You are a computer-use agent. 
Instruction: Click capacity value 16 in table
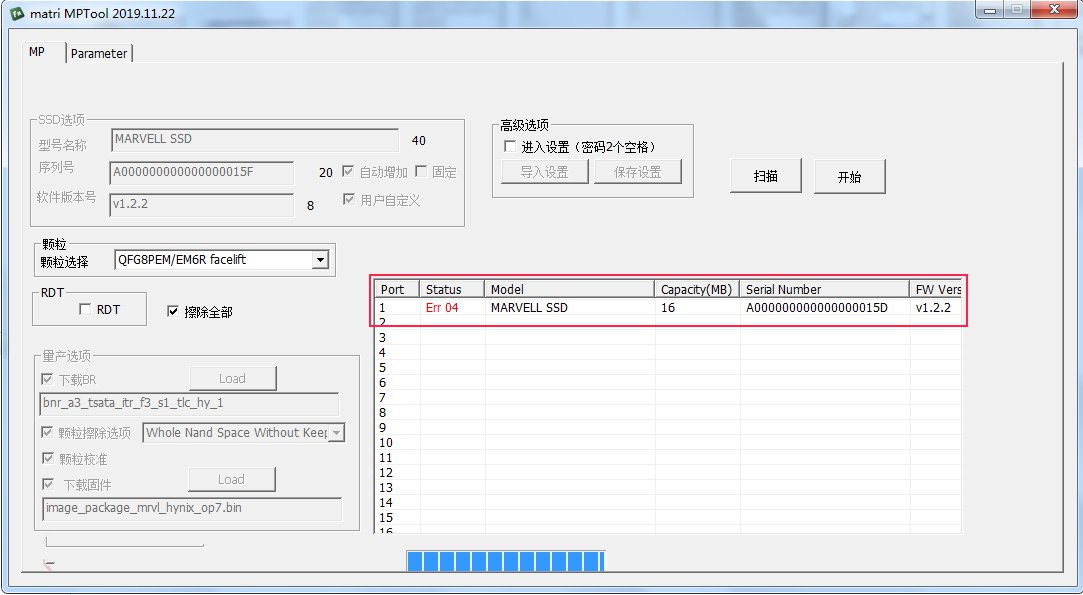coord(668,308)
